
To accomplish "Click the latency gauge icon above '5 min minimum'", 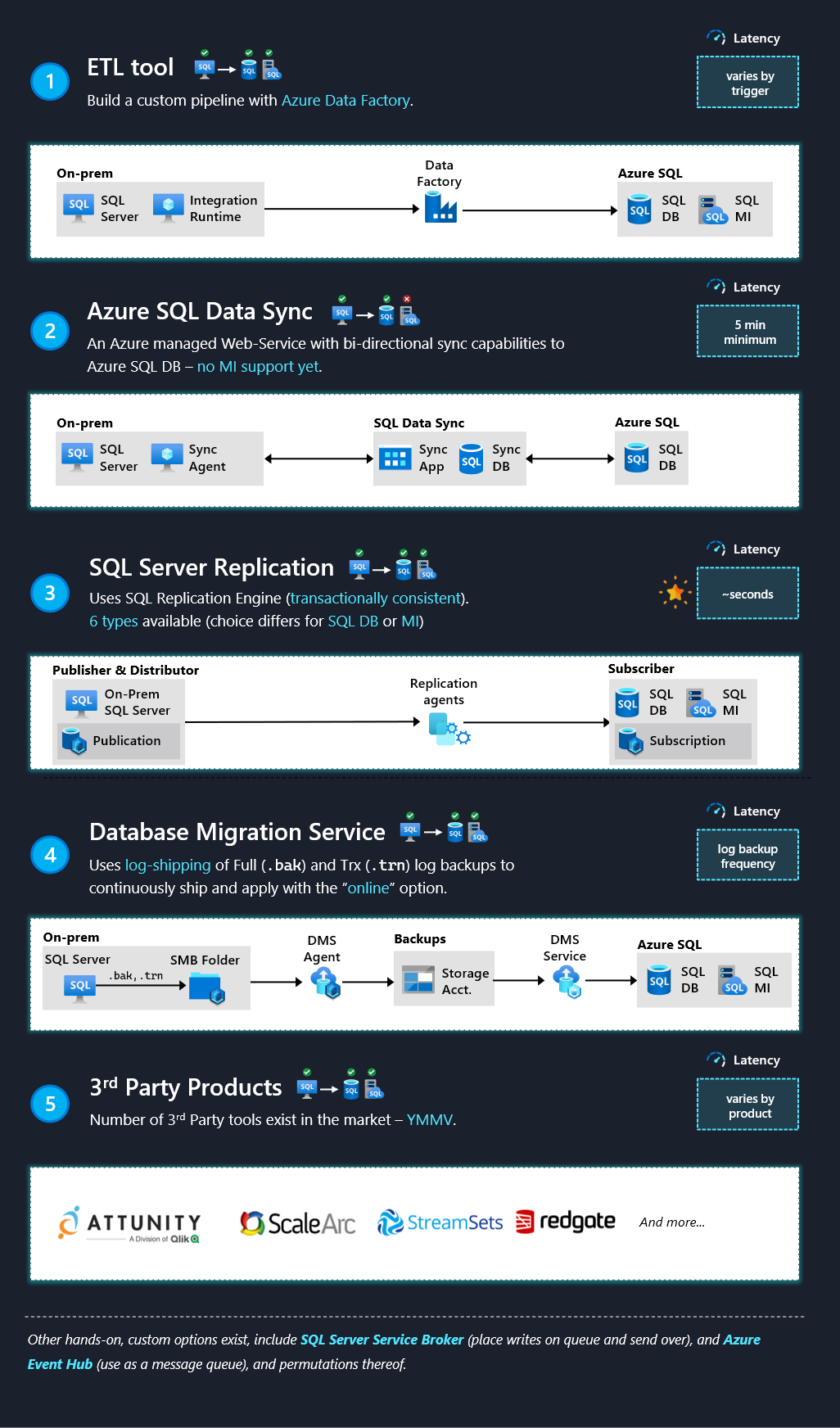I will [x=716, y=287].
